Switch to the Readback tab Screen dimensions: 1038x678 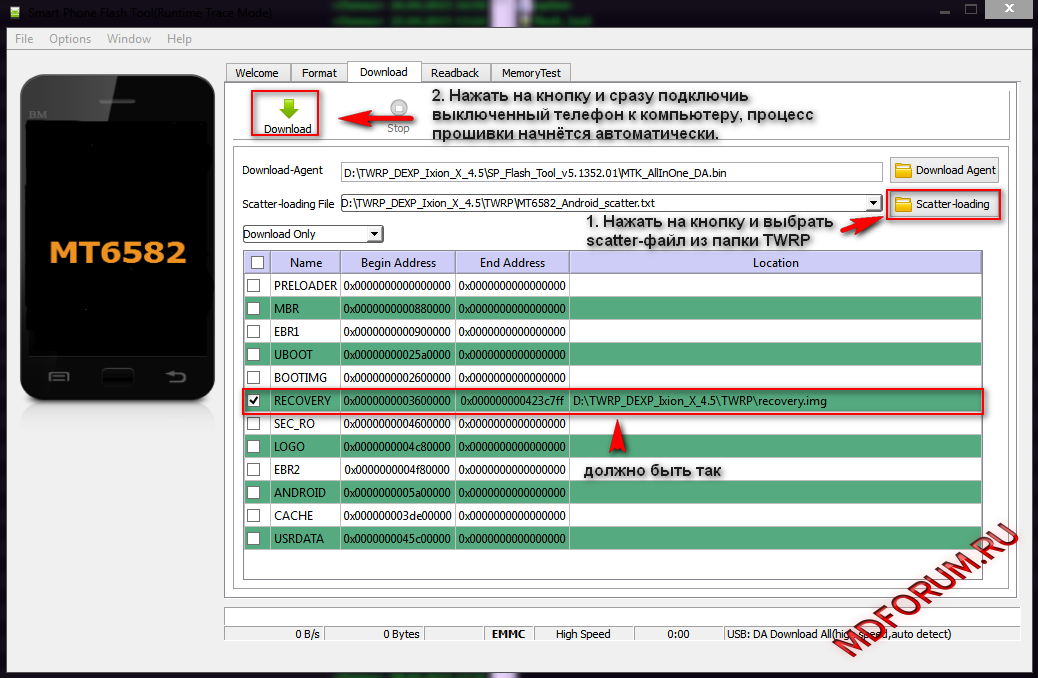tap(455, 73)
